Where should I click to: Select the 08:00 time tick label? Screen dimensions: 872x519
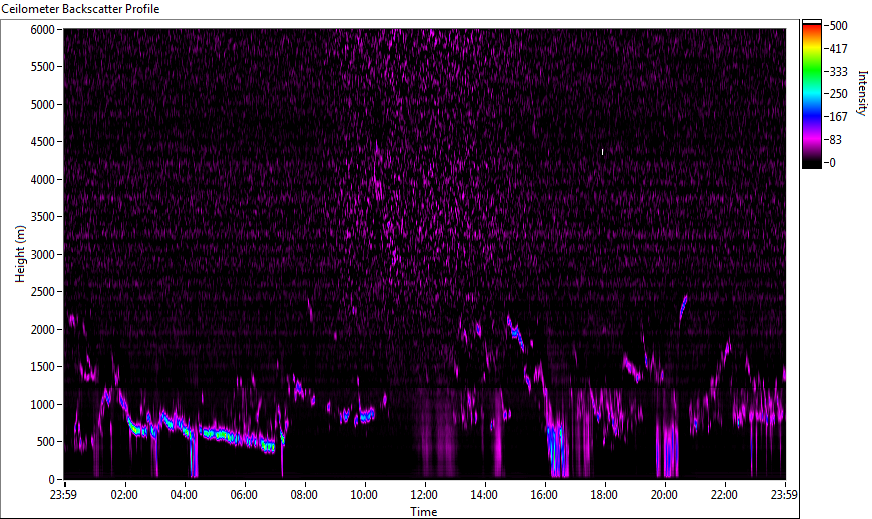tap(304, 495)
